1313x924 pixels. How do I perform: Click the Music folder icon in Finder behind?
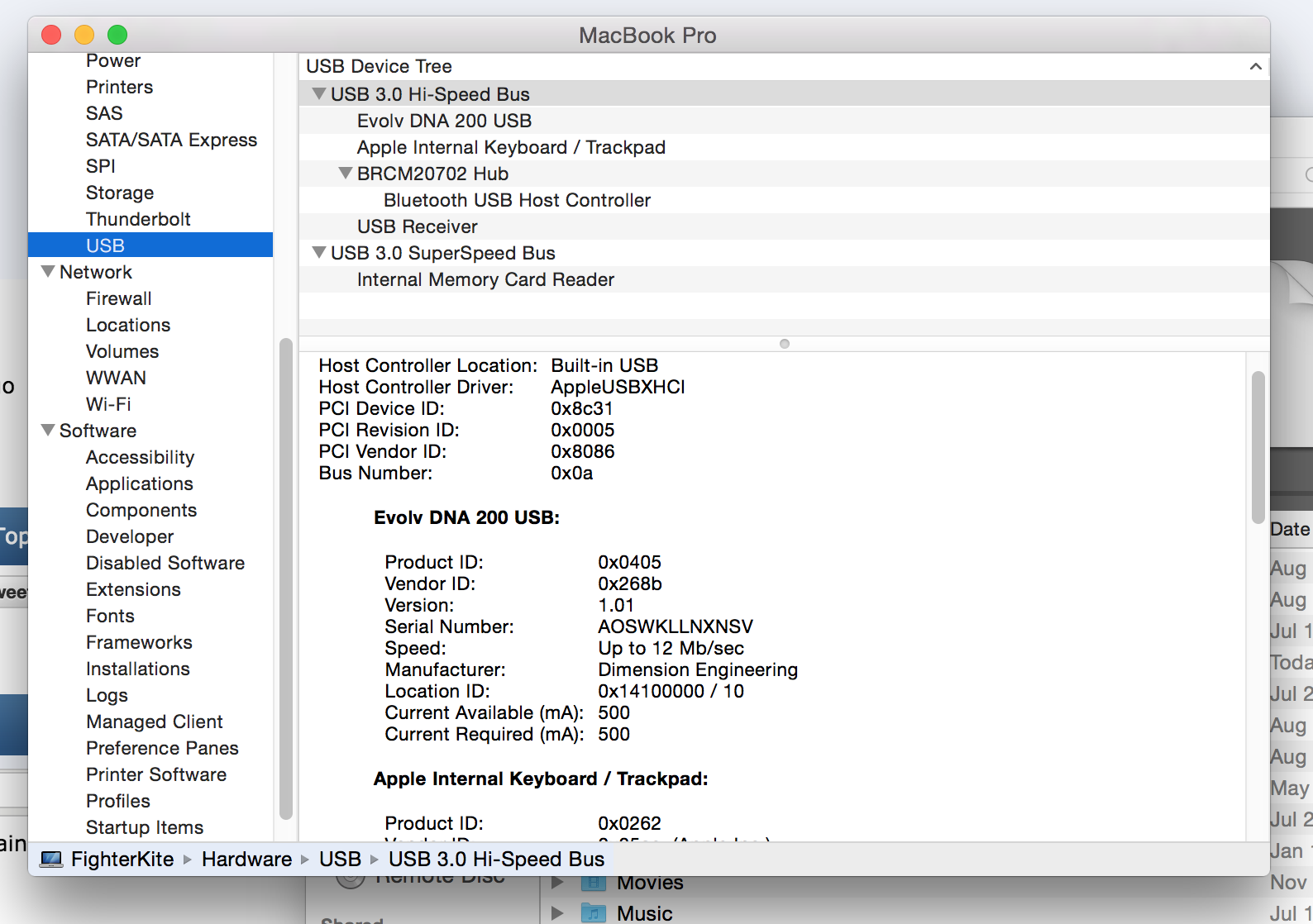[594, 913]
